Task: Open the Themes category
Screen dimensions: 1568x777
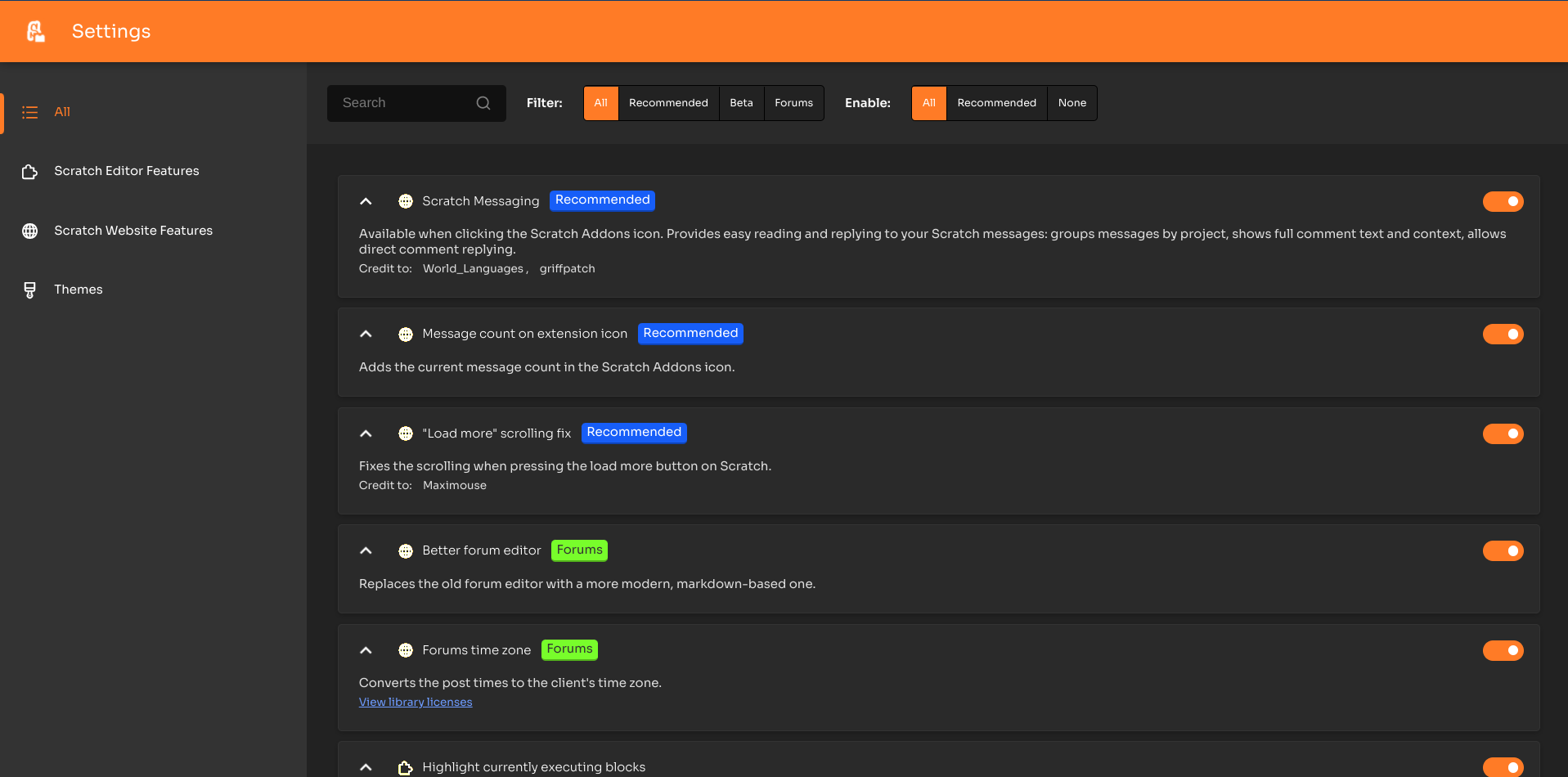Action: click(153, 290)
